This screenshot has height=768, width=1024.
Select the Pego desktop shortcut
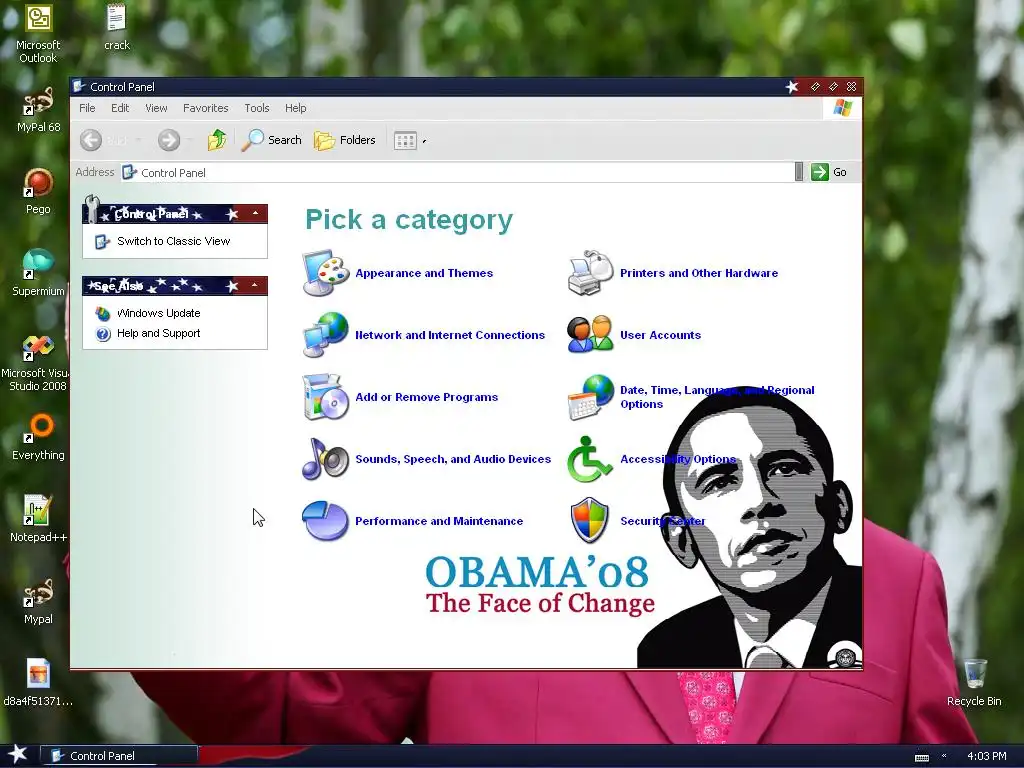tap(38, 191)
